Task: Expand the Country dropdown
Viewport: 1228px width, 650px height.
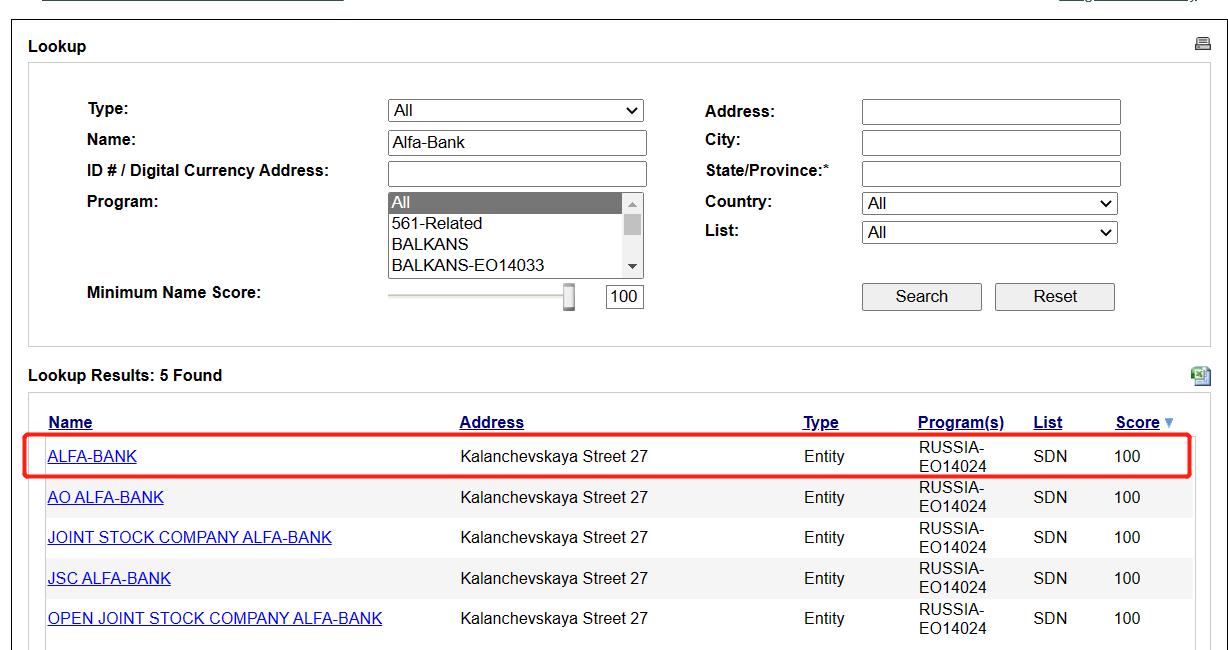Action: pos(989,203)
